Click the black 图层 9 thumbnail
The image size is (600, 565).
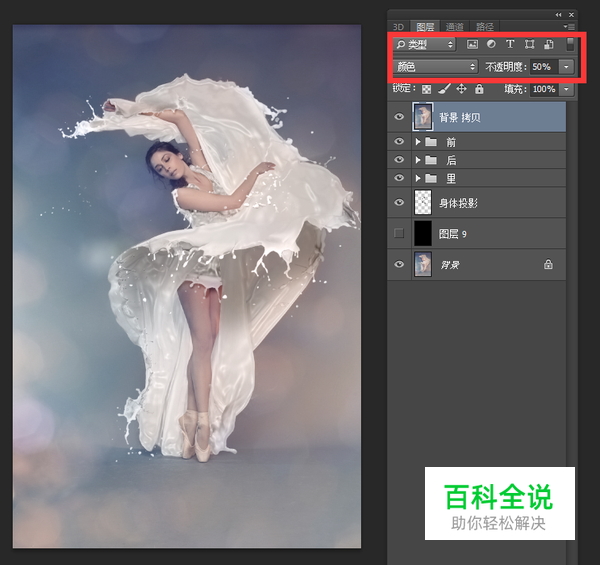click(x=423, y=233)
